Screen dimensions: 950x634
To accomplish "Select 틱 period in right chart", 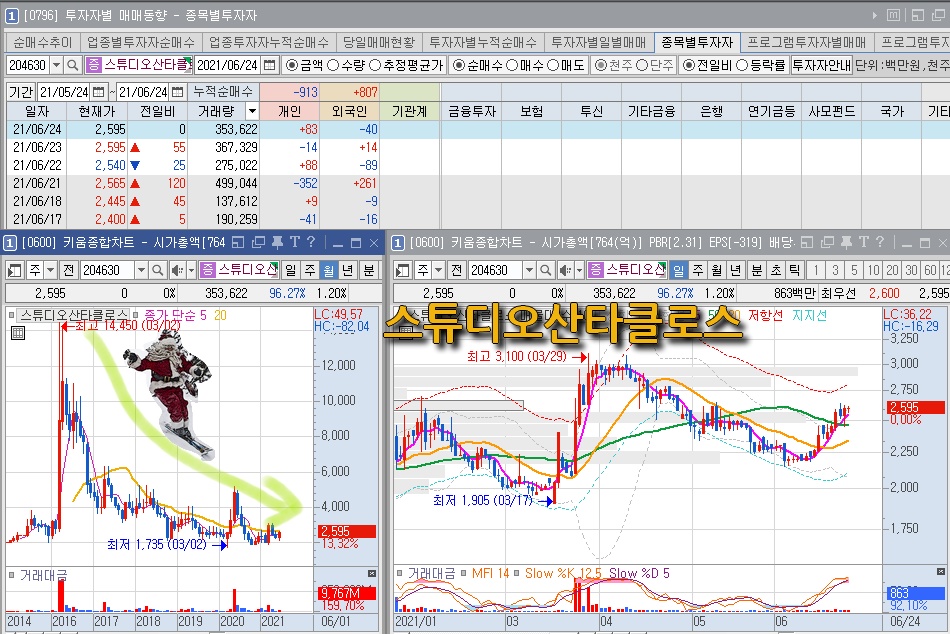I will [794, 270].
